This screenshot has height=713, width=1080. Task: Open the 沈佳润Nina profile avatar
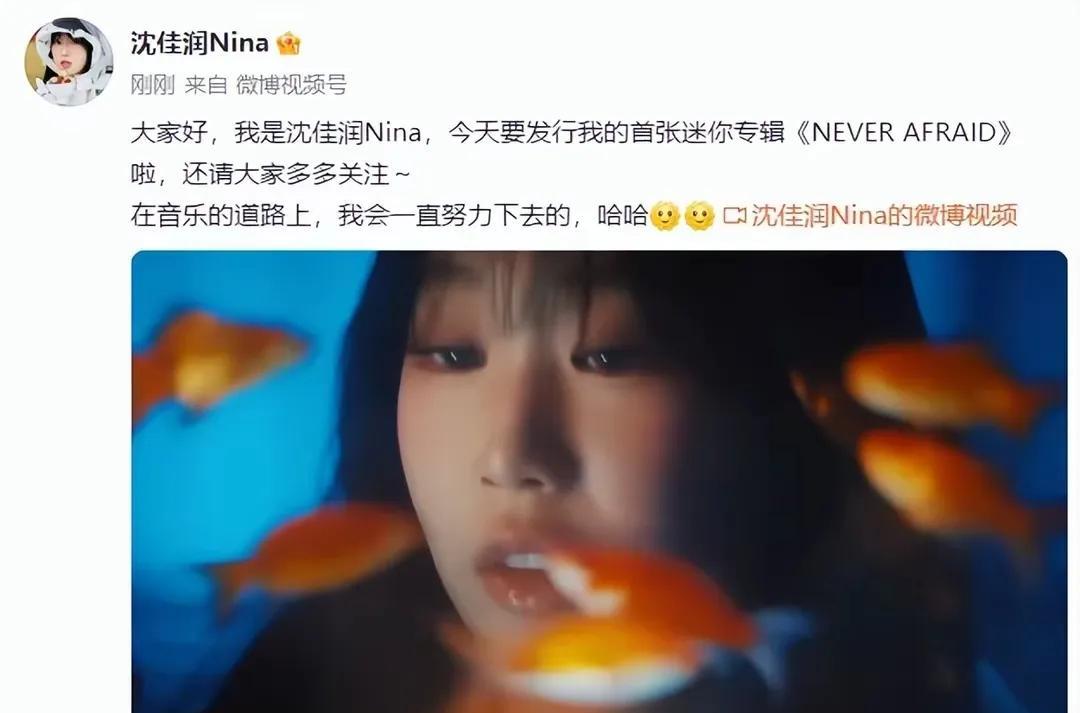coord(69,62)
